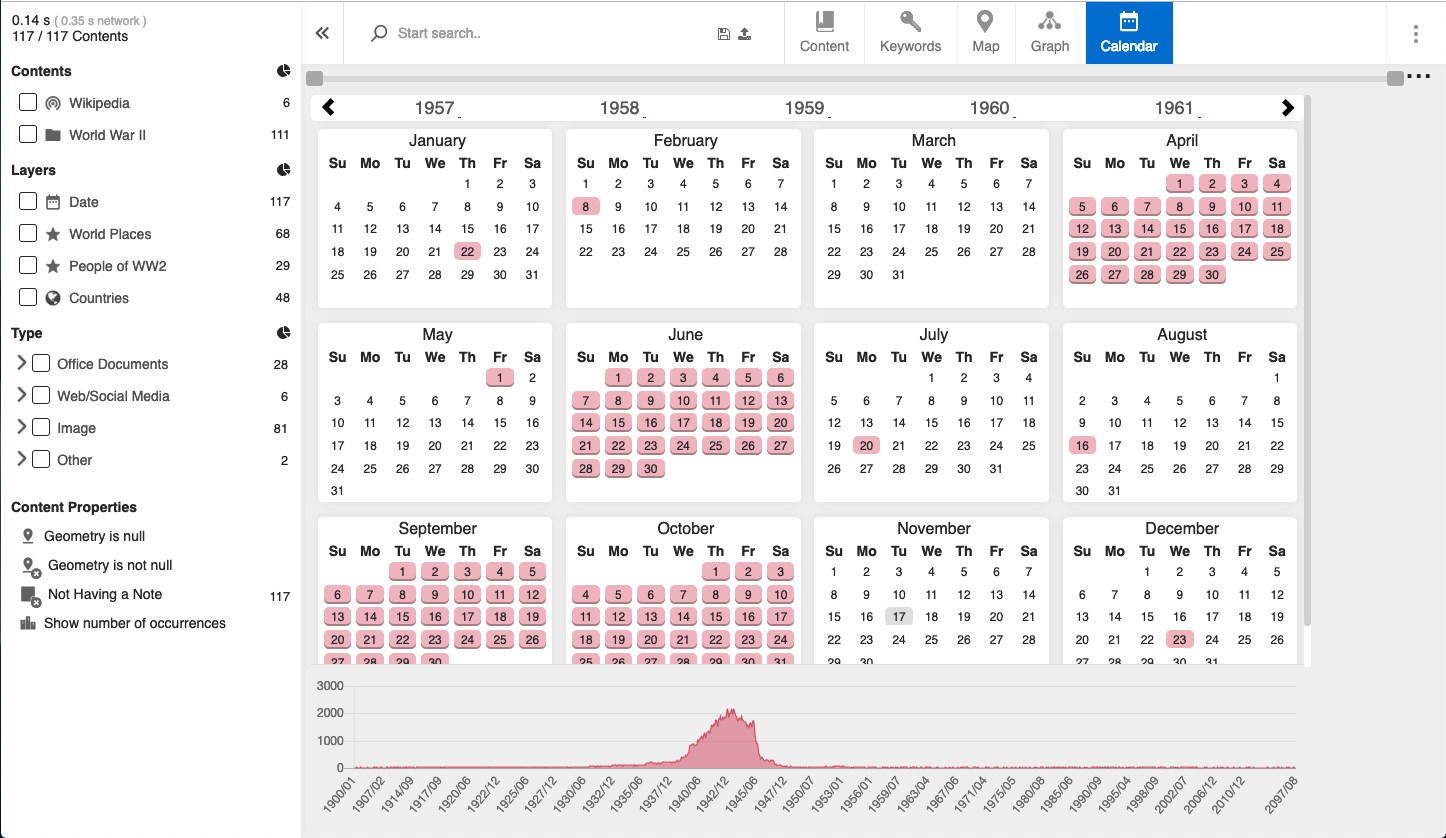The image size is (1446, 838).
Task: Click the Show number of occurrences bar icon
Action: click(28, 623)
